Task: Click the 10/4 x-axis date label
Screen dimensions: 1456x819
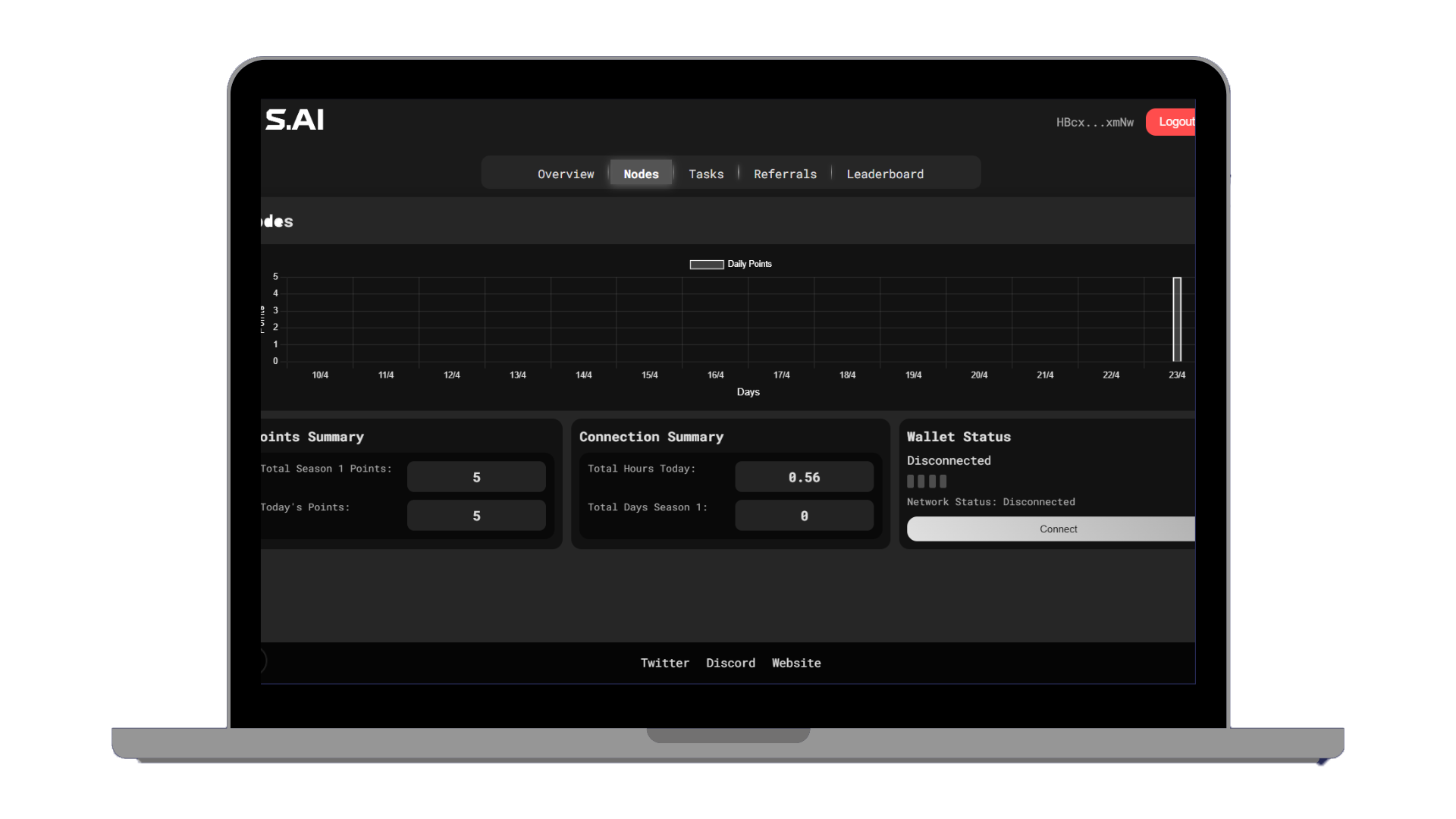Action: pos(320,375)
